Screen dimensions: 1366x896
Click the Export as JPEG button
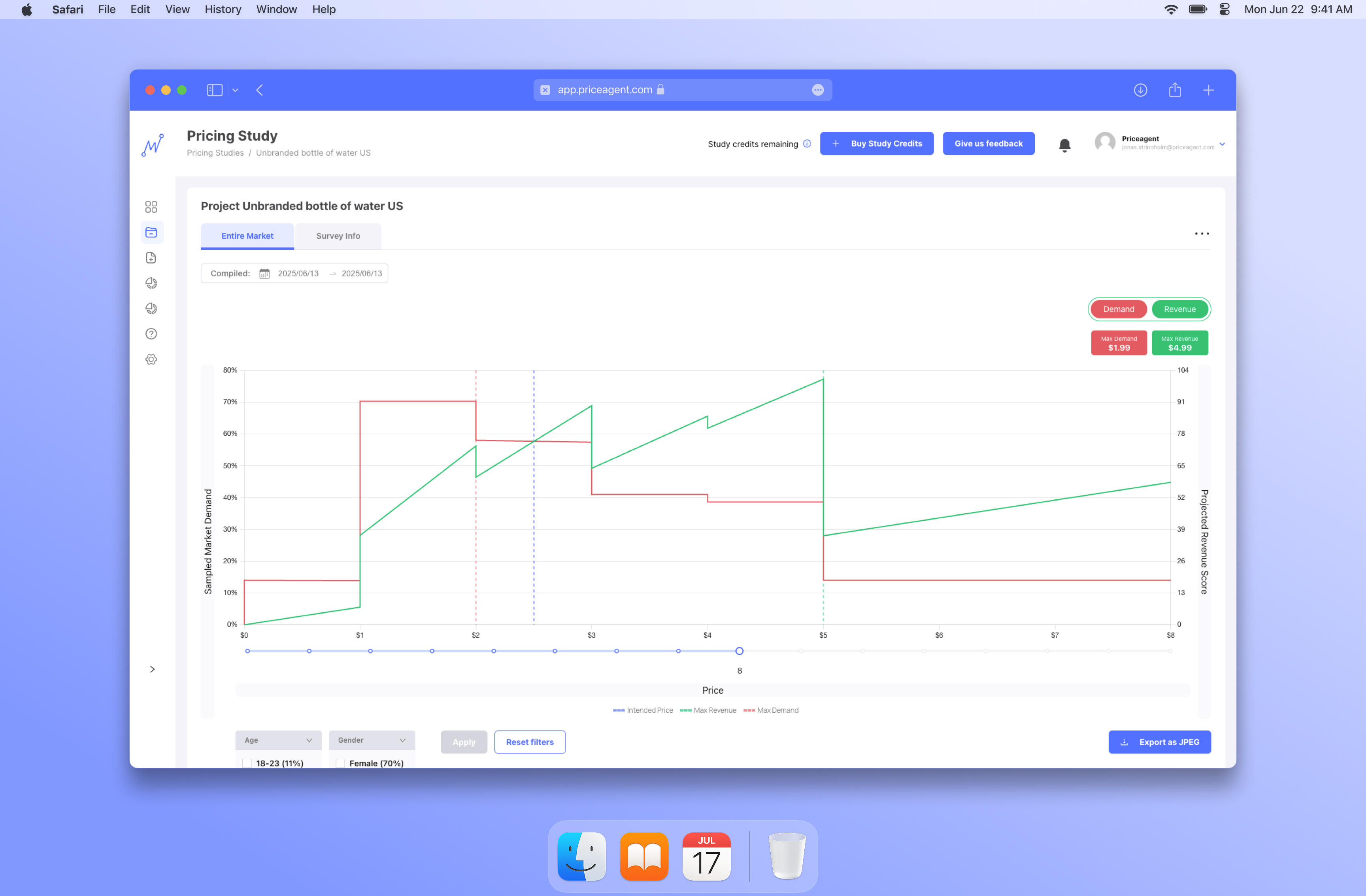(x=1159, y=742)
